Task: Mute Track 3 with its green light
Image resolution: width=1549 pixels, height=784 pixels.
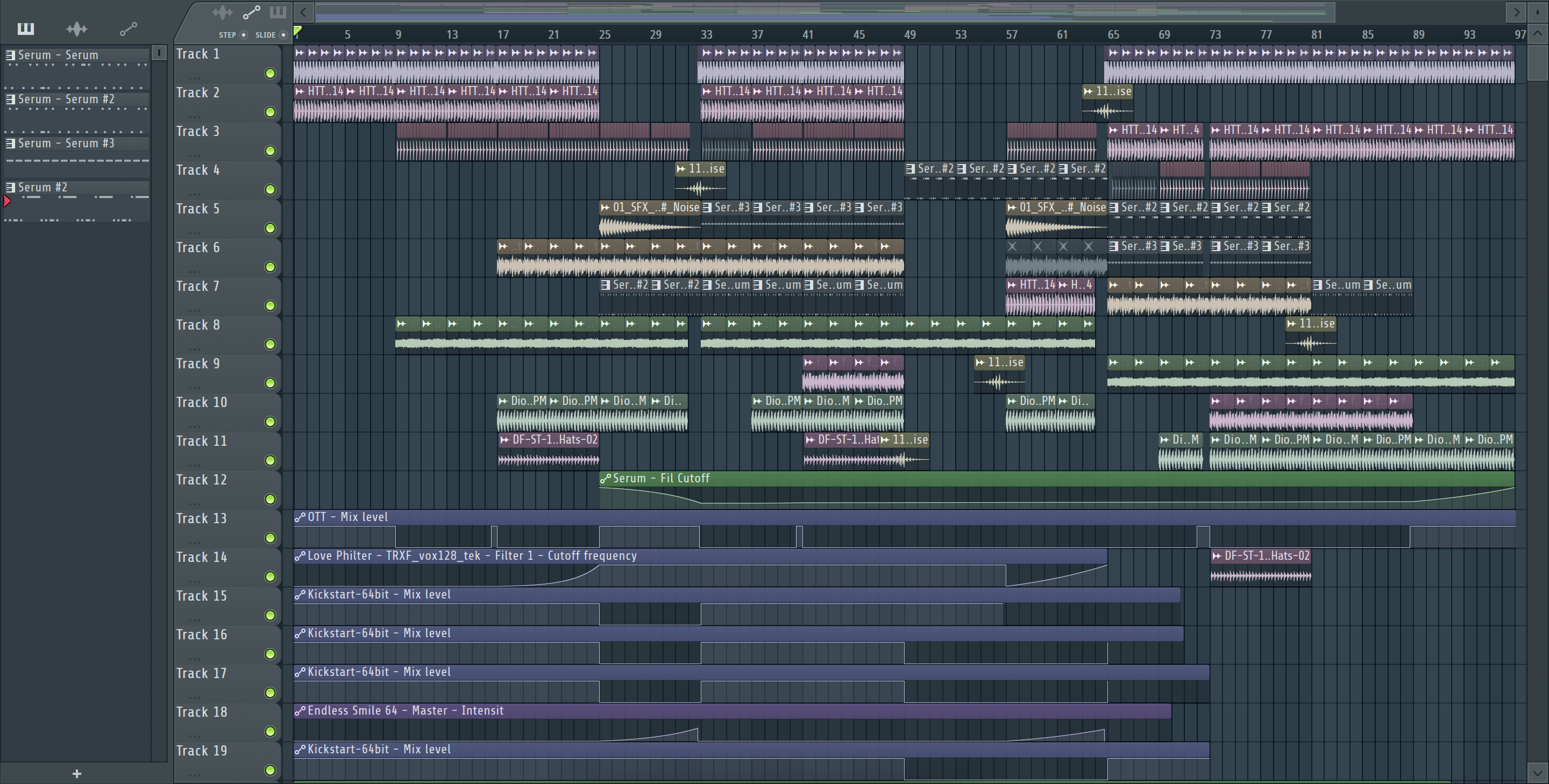Action: coord(270,151)
